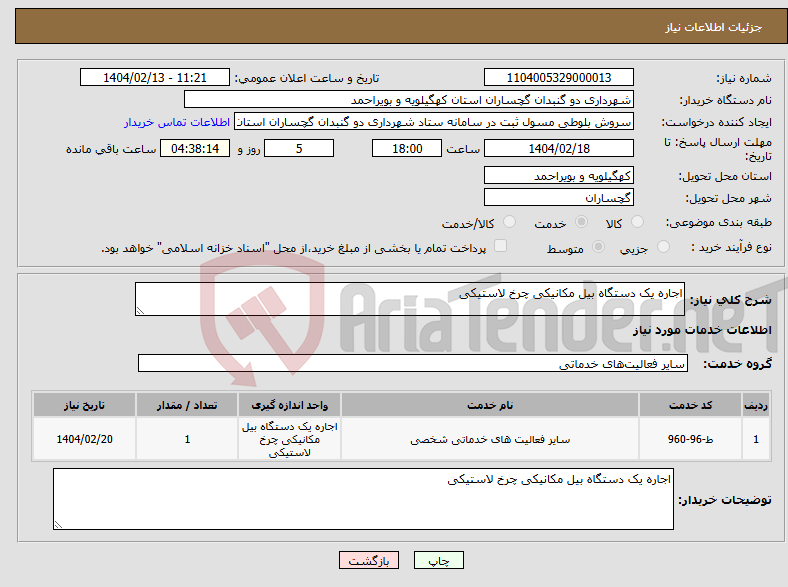Click the شهر محل تحویل label

click(728, 198)
